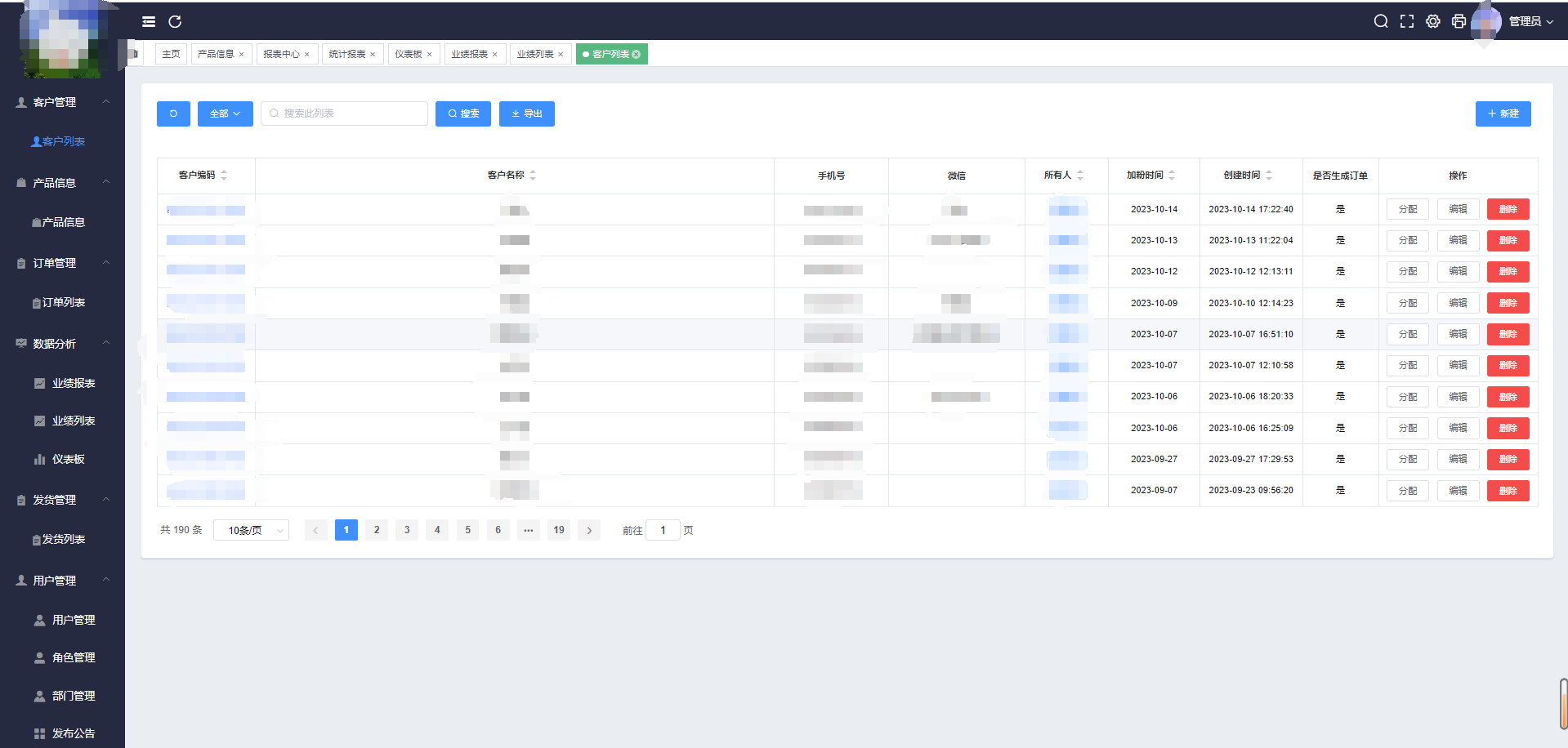
Task: Click the pagination ellipsis more pages
Action: 529,530
